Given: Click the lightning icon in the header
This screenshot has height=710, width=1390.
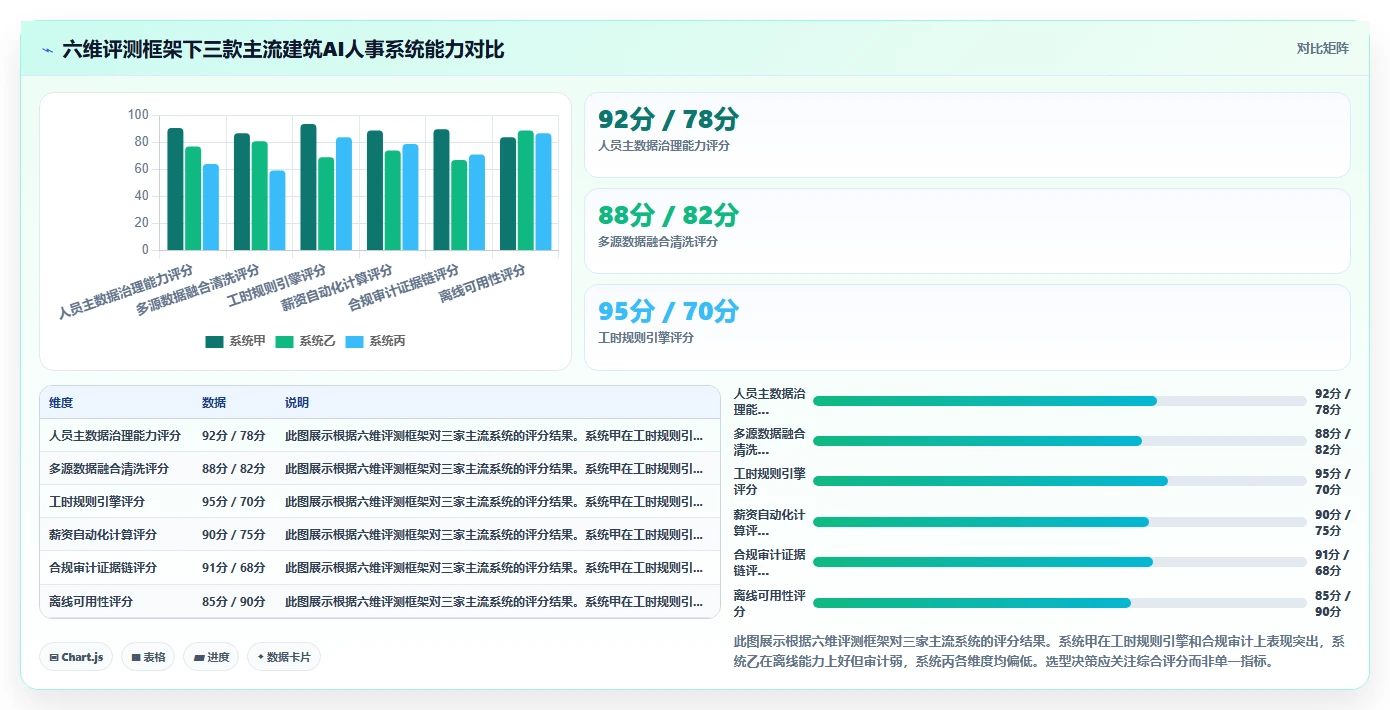Looking at the screenshot, I should click(x=48, y=49).
